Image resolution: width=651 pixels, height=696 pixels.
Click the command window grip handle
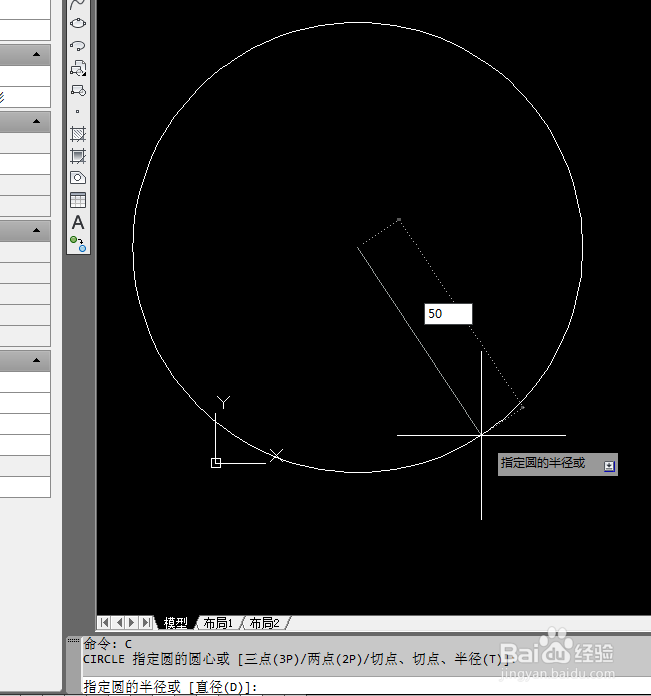(73, 640)
